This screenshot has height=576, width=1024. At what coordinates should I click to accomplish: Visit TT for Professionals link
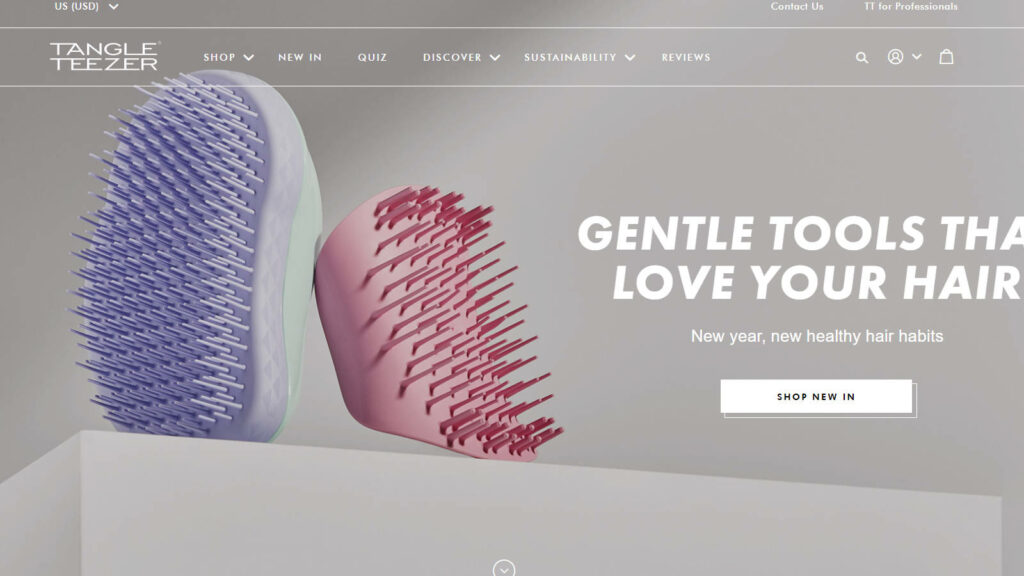(911, 7)
